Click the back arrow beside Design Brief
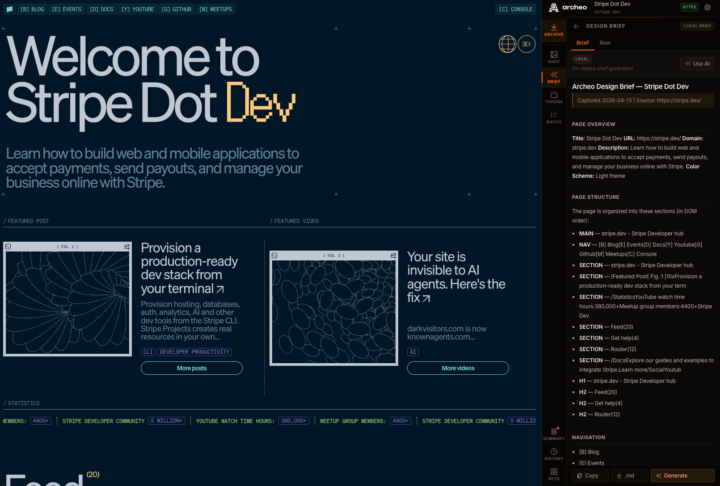 [x=576, y=26]
